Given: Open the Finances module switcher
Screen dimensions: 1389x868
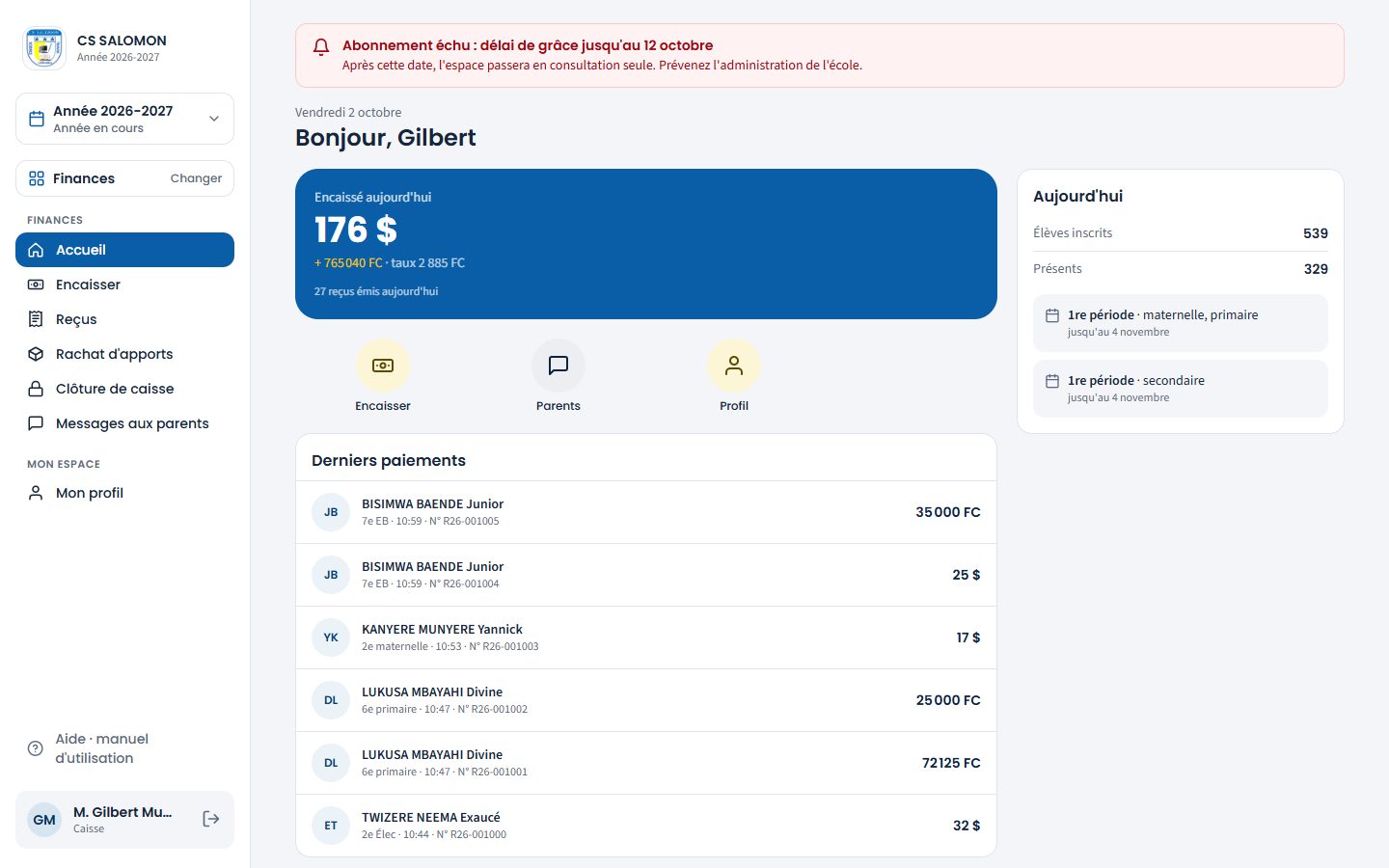Looking at the screenshot, I should (x=124, y=178).
